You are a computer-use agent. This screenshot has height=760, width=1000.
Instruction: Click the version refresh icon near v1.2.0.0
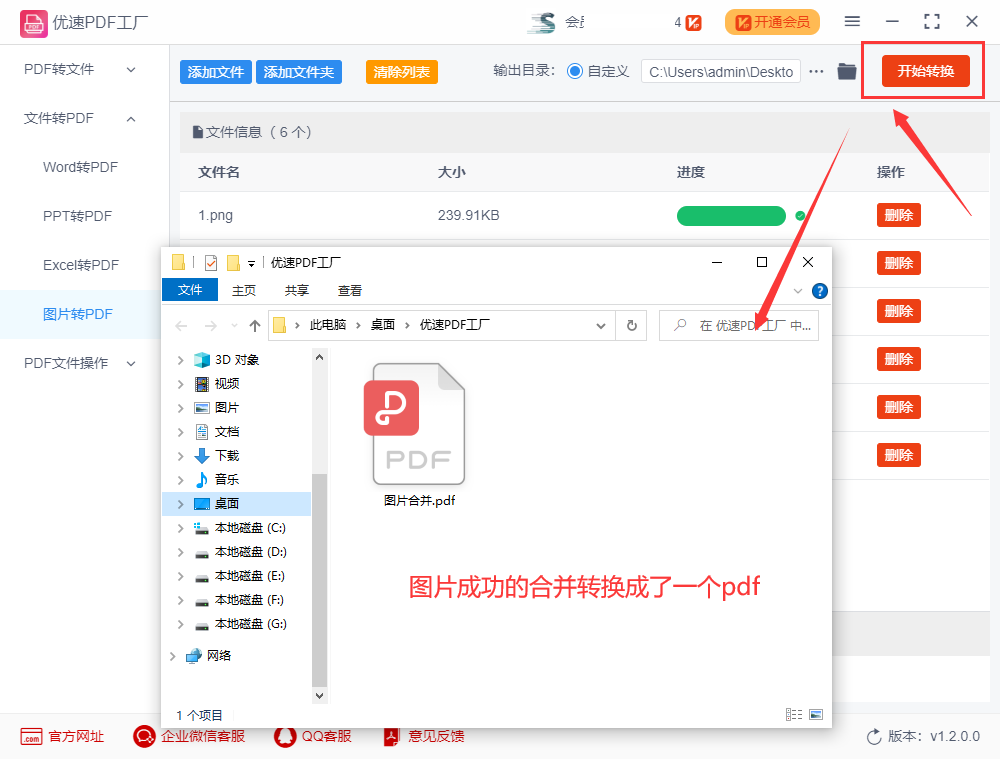click(x=874, y=737)
